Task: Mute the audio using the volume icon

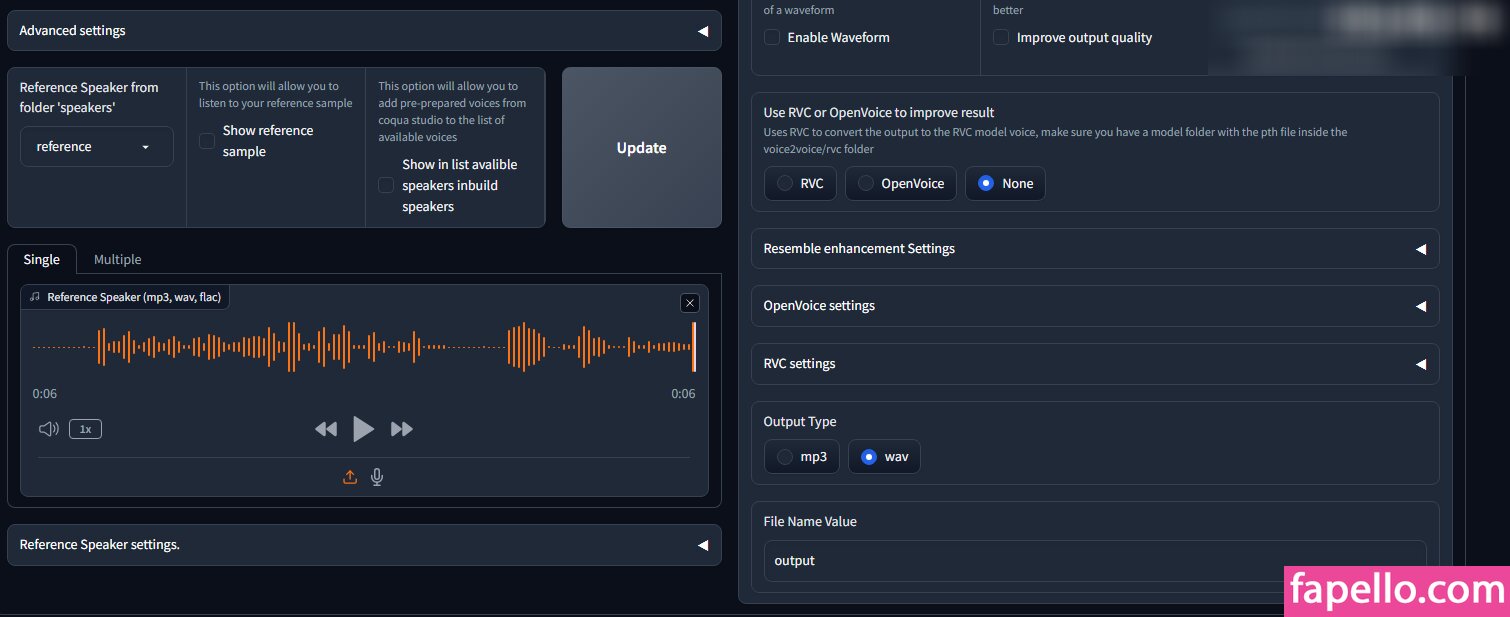Action: (x=48, y=429)
